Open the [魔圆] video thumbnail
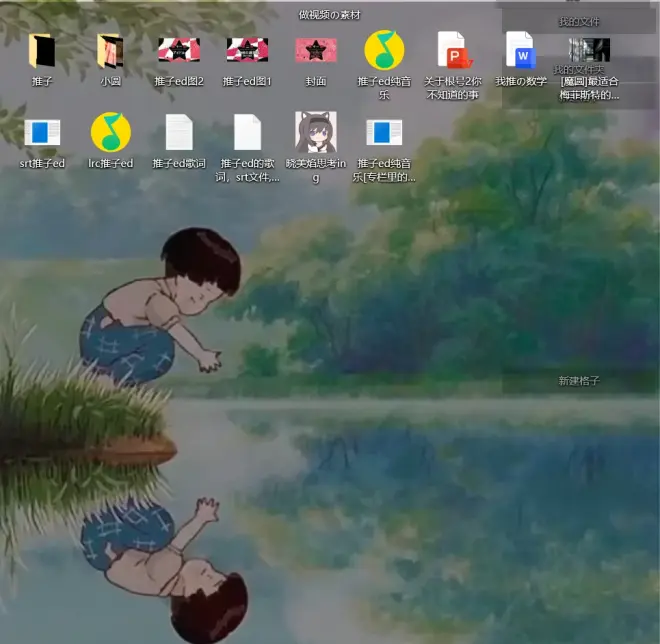The height and width of the screenshot is (644, 660). 589,50
